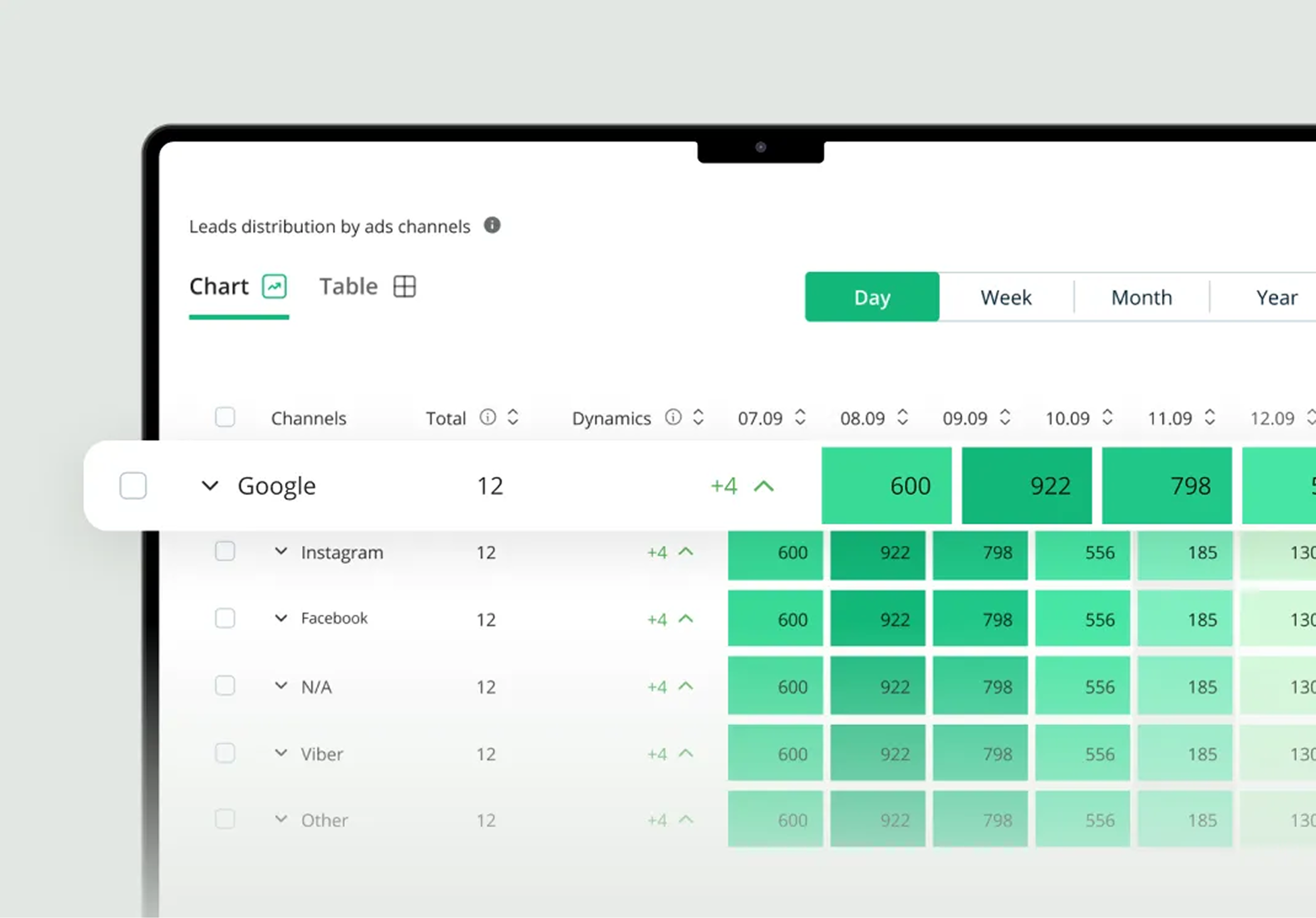1316x918 pixels.
Task: Click the grid icon next to Table tab
Action: 405,286
